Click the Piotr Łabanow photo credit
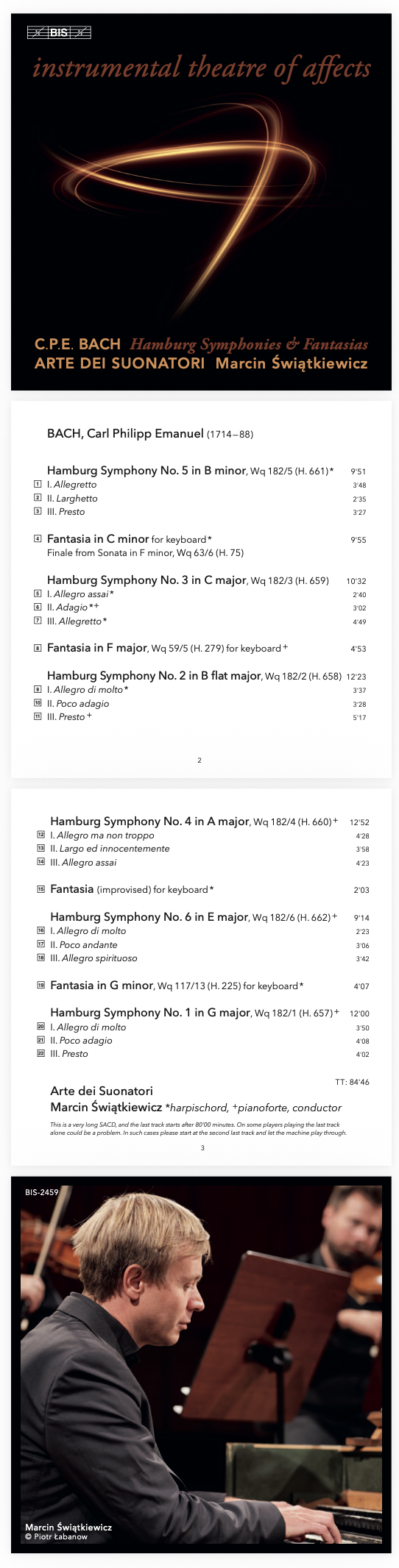The image size is (399, 1568). (56, 1536)
